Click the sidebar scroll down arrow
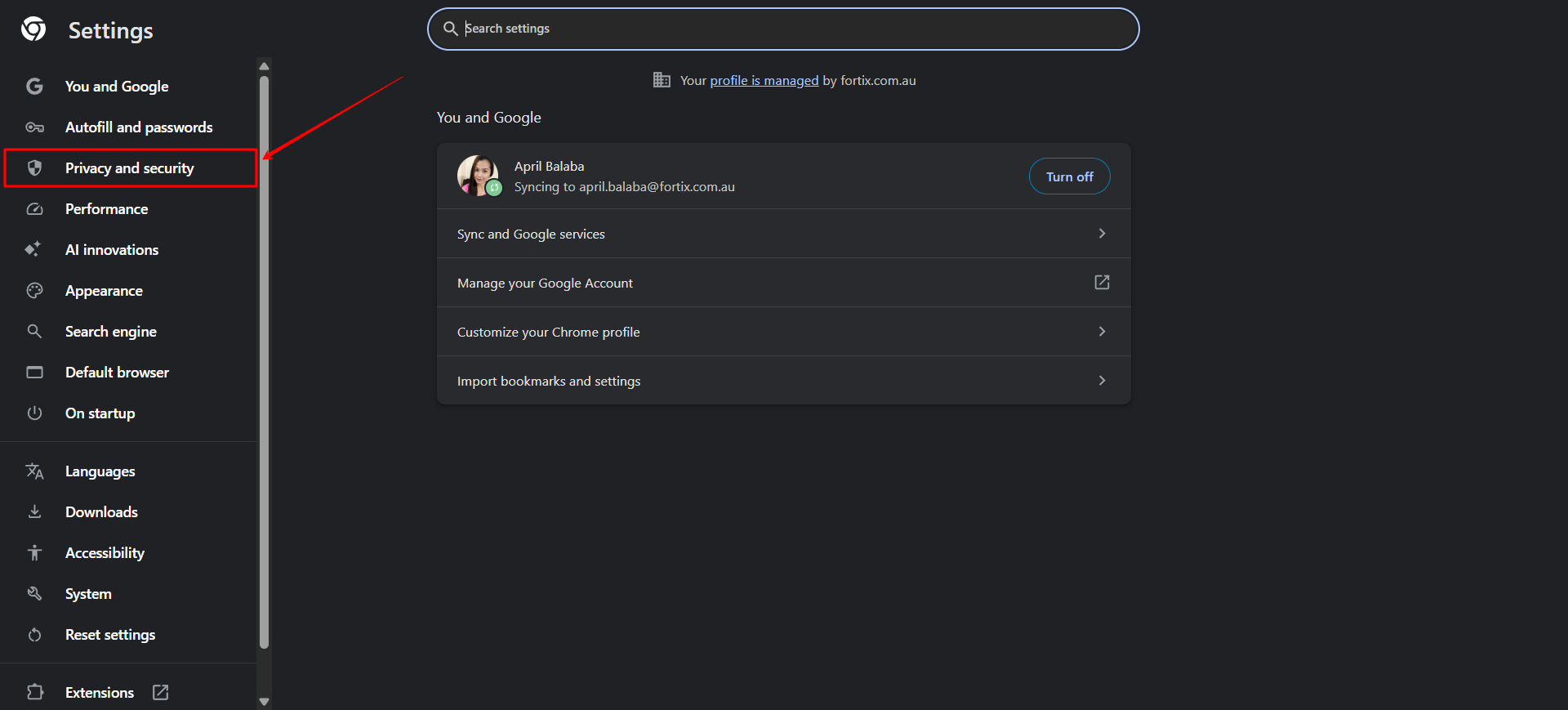 pos(264,701)
